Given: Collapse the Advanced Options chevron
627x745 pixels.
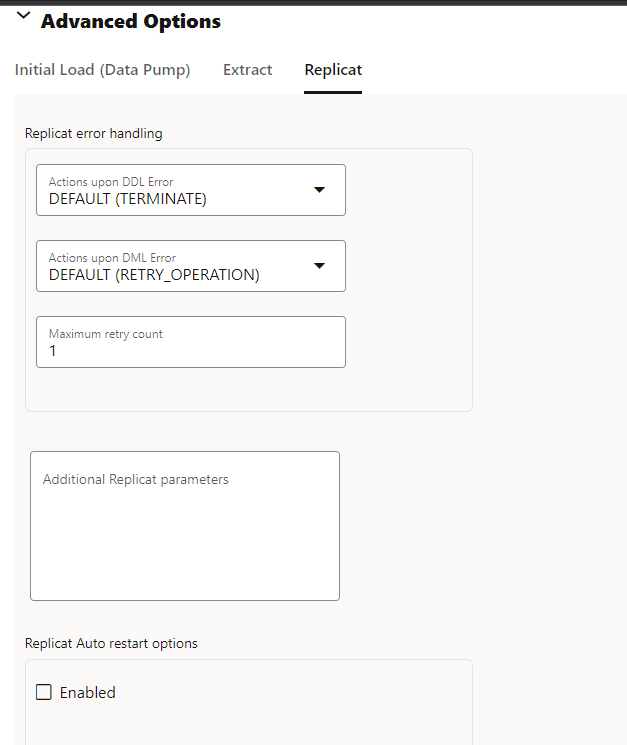Looking at the screenshot, I should tap(24, 17).
